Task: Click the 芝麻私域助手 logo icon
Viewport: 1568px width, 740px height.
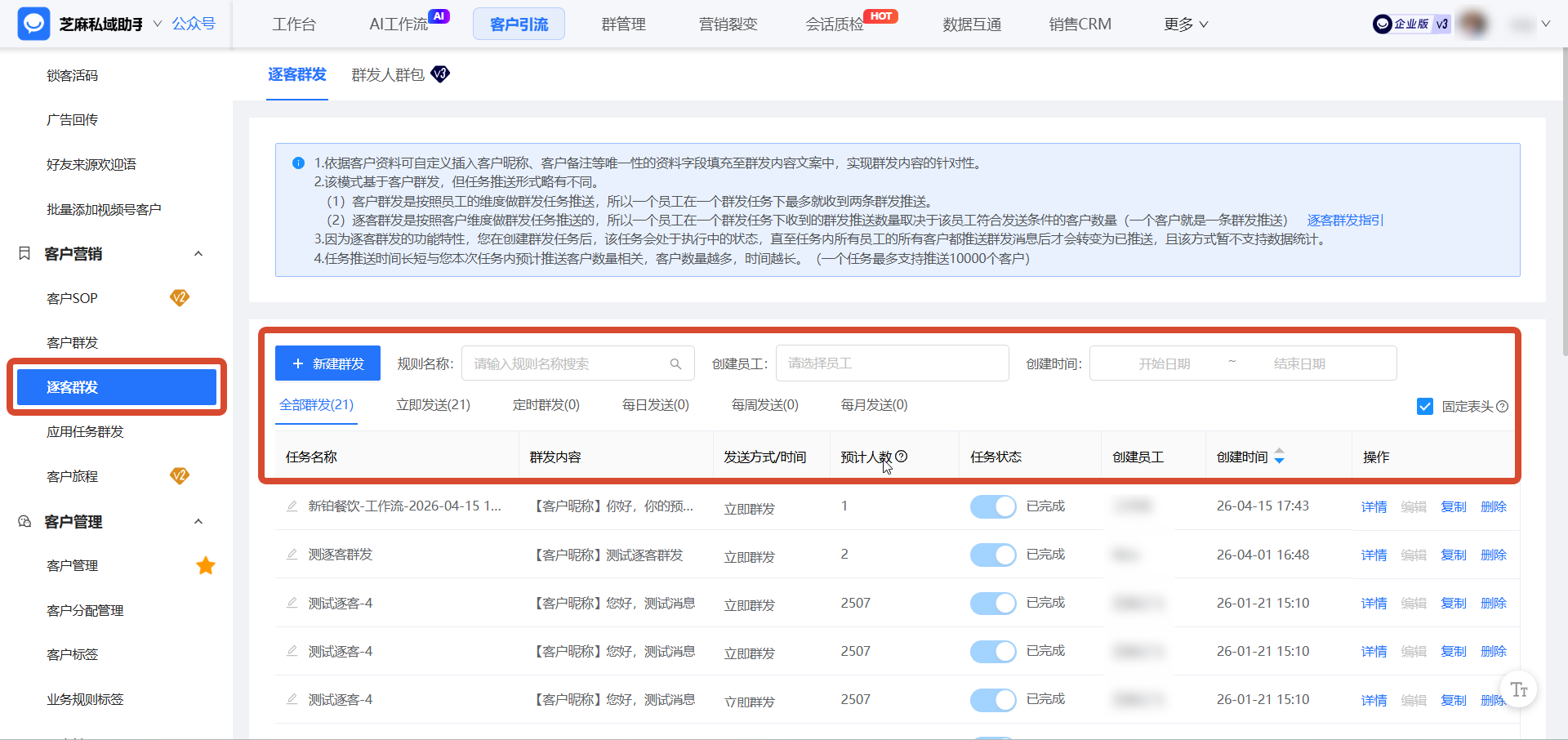Action: coord(33,24)
